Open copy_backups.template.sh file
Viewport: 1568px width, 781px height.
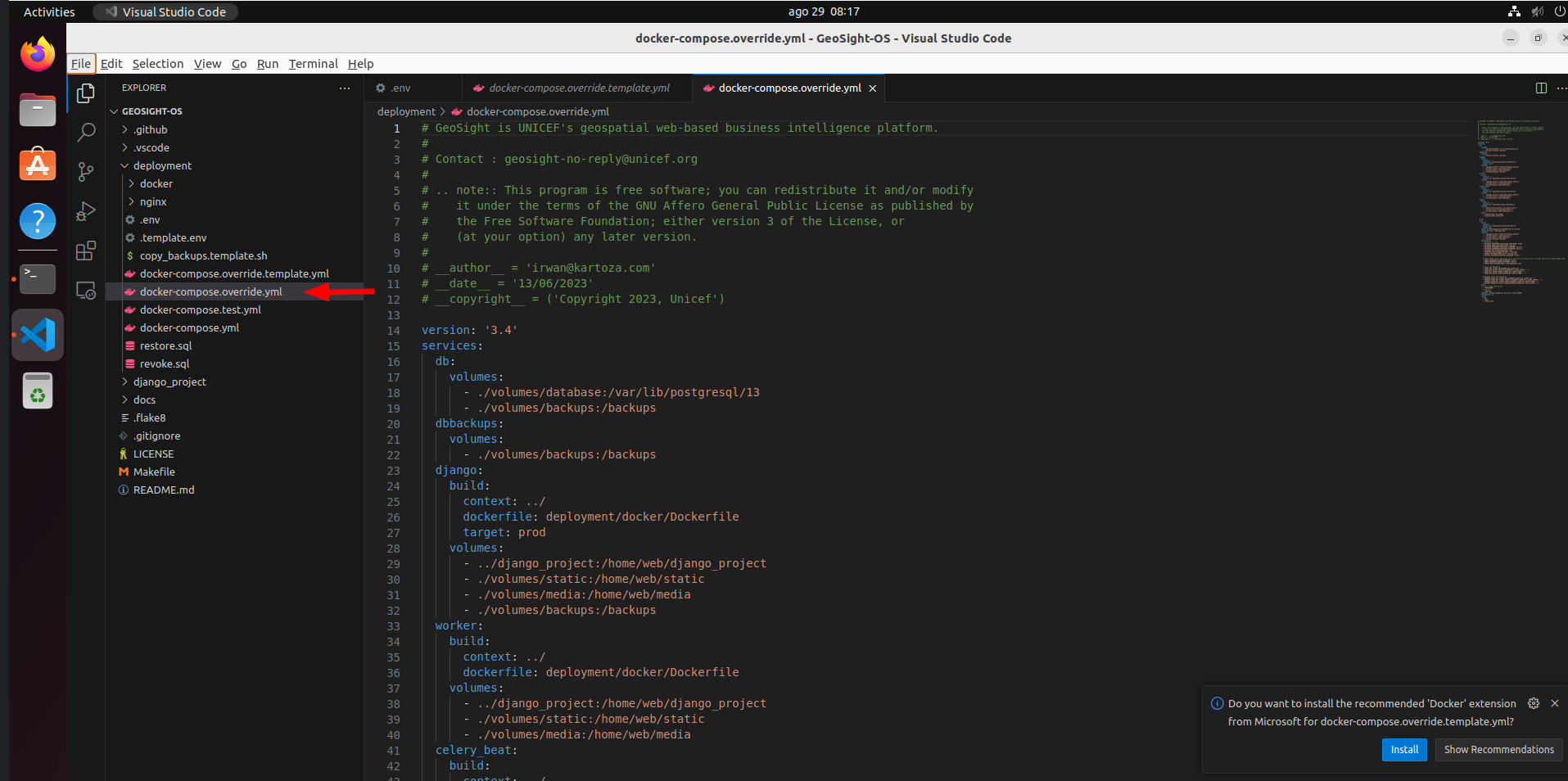[234, 255]
